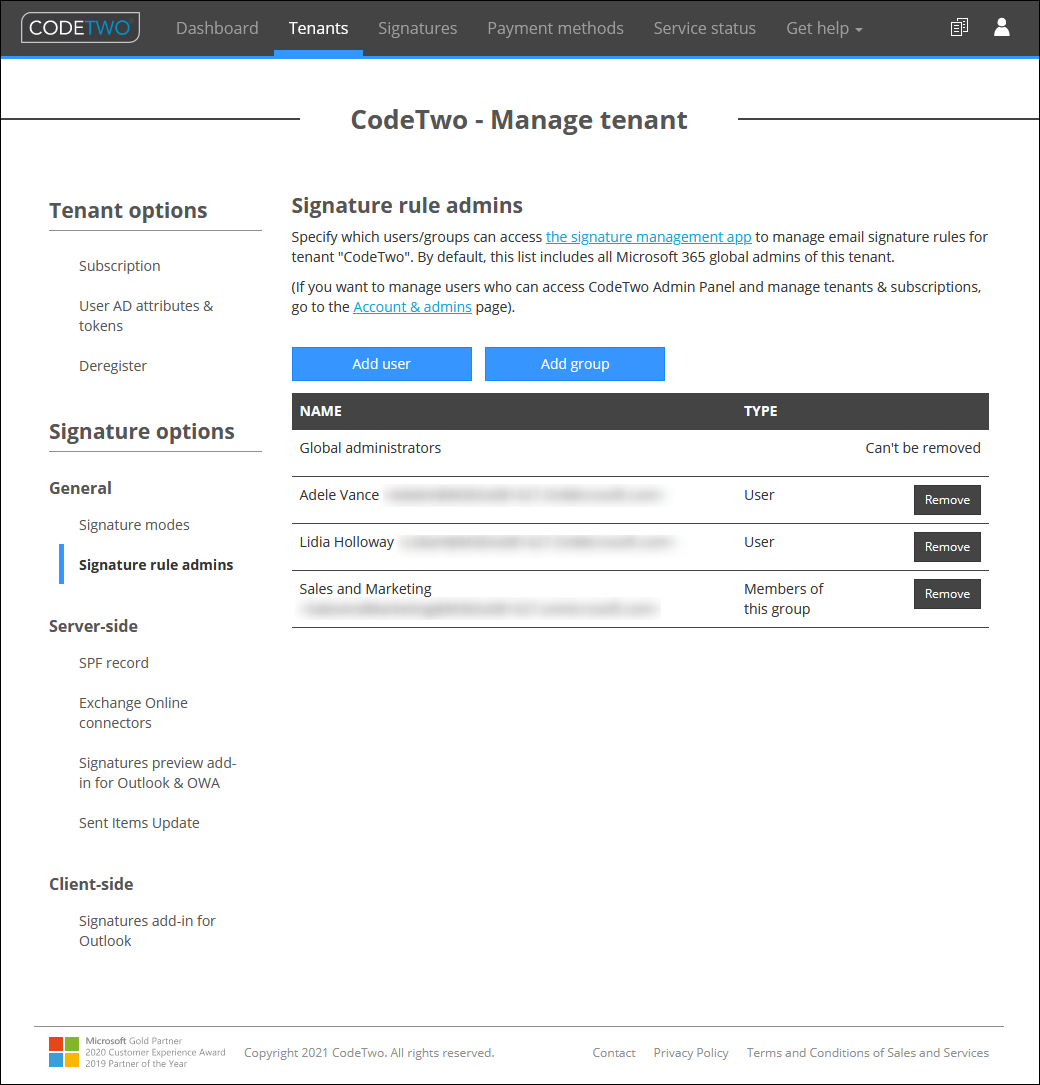Viewport: 1040px width, 1085px height.
Task: Open the signature management app link
Action: (x=648, y=236)
